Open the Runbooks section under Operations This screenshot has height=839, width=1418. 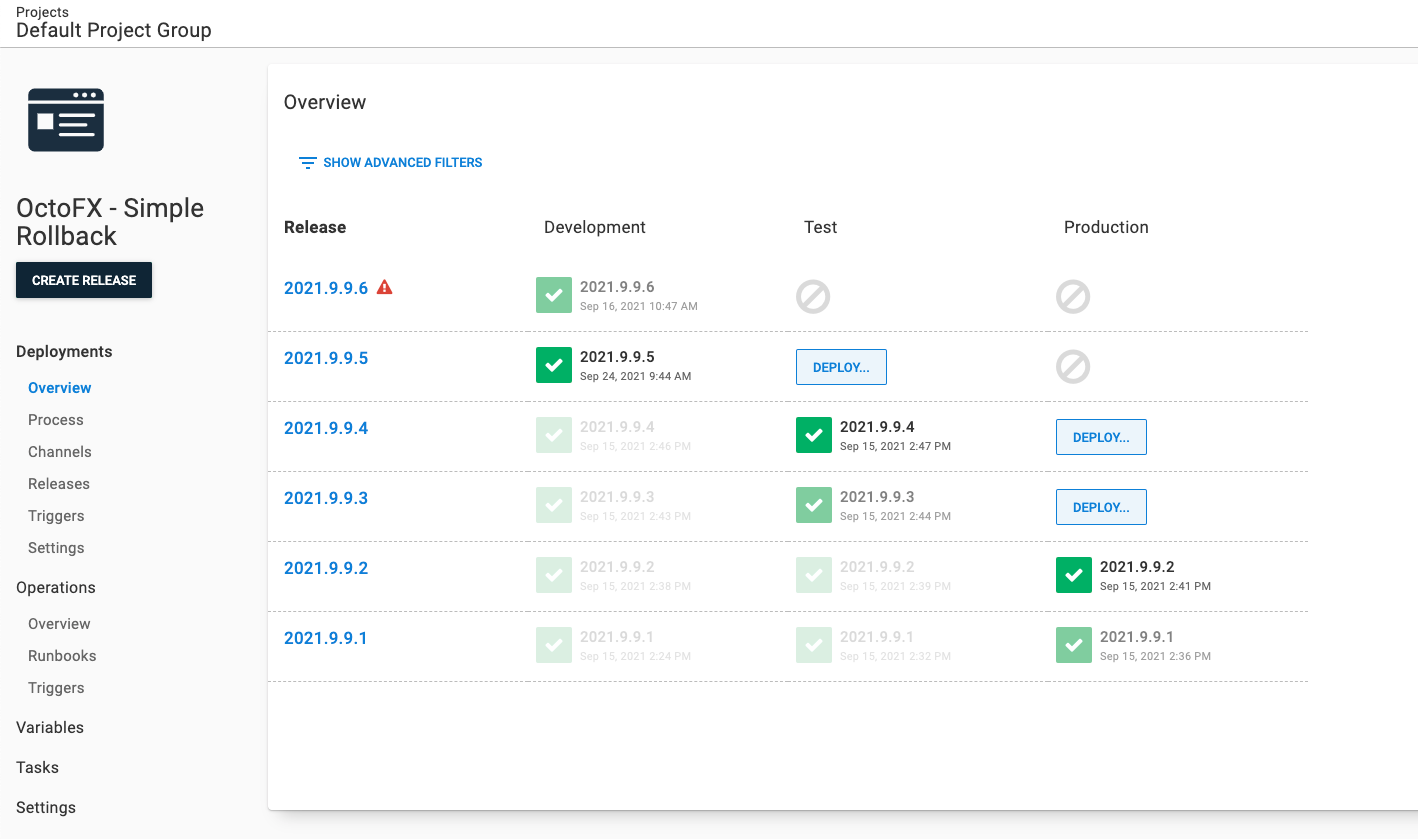63,655
